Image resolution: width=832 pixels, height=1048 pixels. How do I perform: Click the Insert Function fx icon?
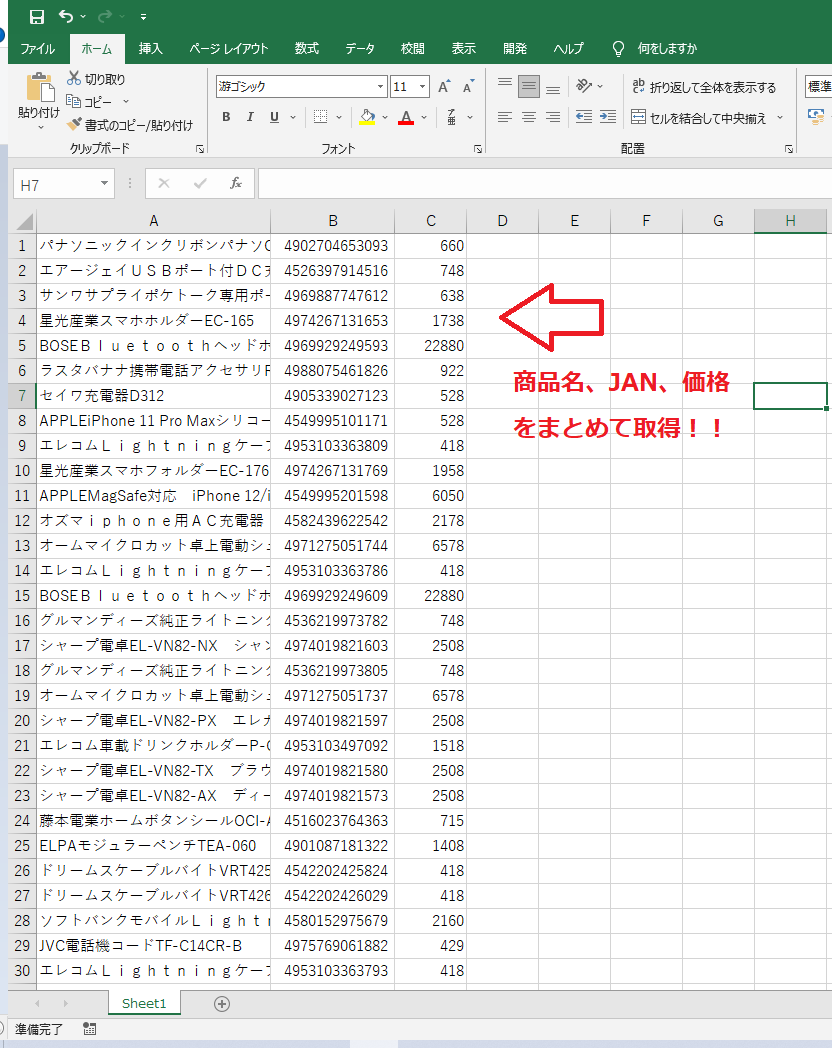point(235,183)
